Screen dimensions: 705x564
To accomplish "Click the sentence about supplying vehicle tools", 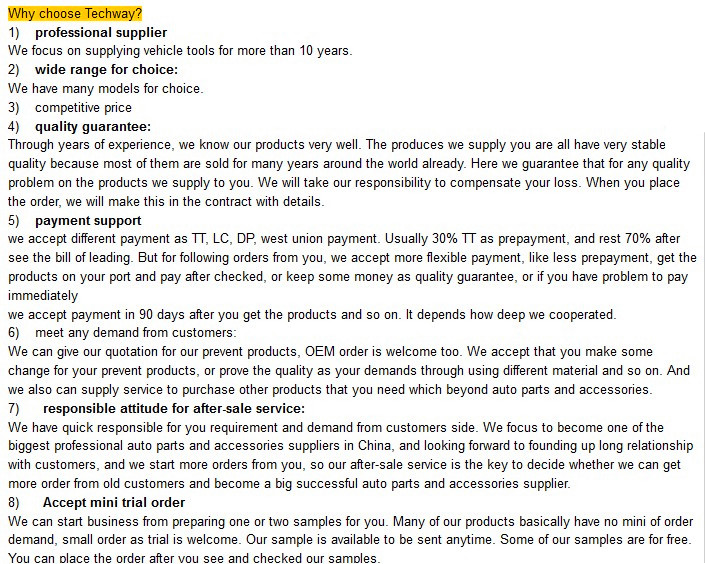I will 180,50.
